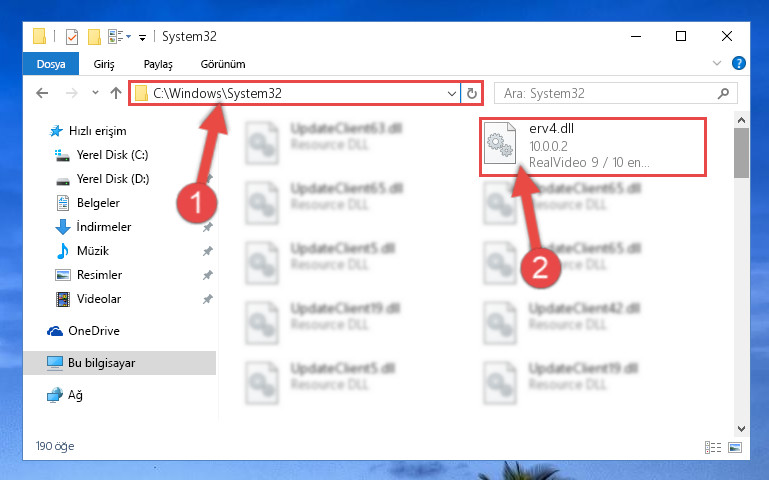Open the recent locations dropdown arrow
The image size is (769, 480).
coord(95,93)
